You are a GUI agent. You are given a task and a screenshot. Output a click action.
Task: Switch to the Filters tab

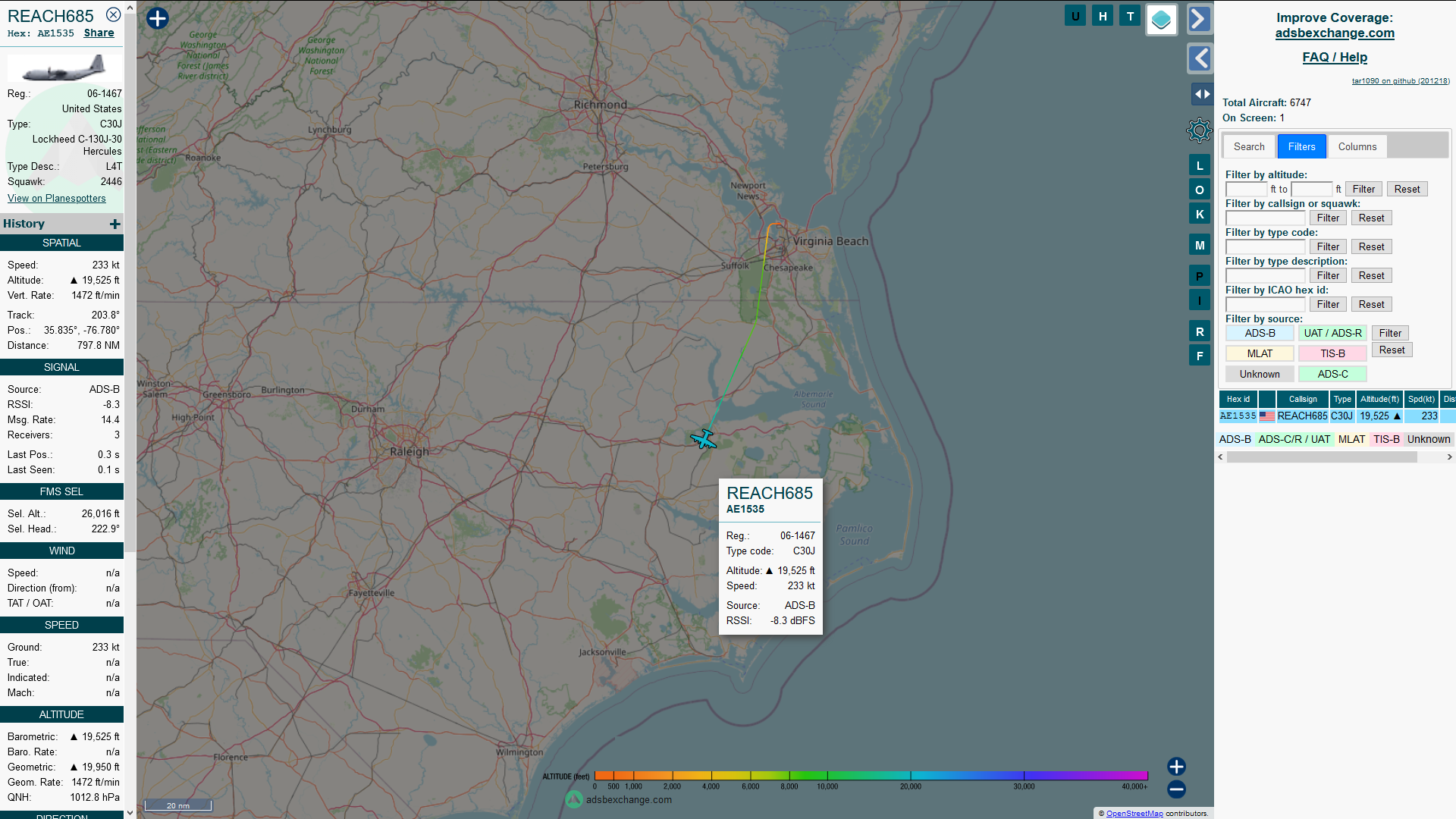pyautogui.click(x=1302, y=147)
